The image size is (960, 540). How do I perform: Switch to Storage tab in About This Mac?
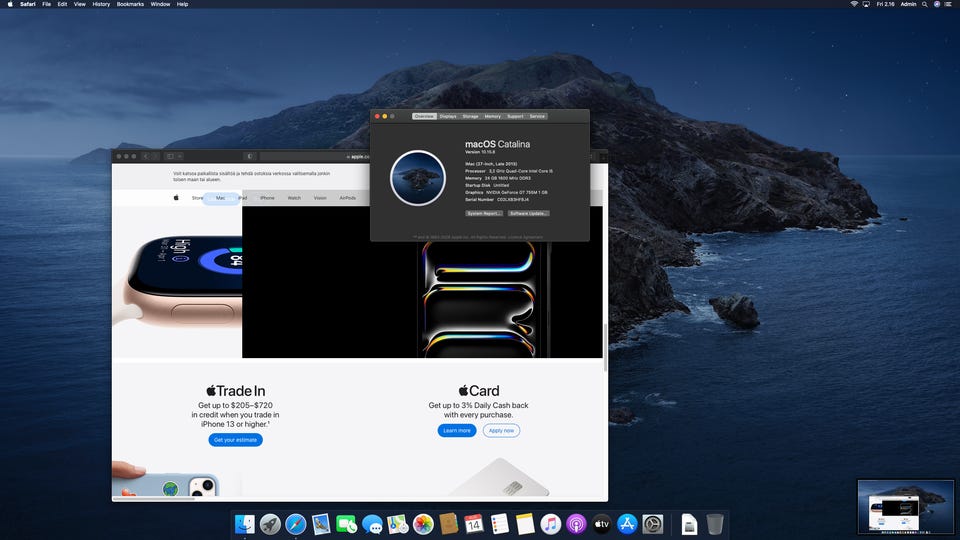tap(470, 116)
